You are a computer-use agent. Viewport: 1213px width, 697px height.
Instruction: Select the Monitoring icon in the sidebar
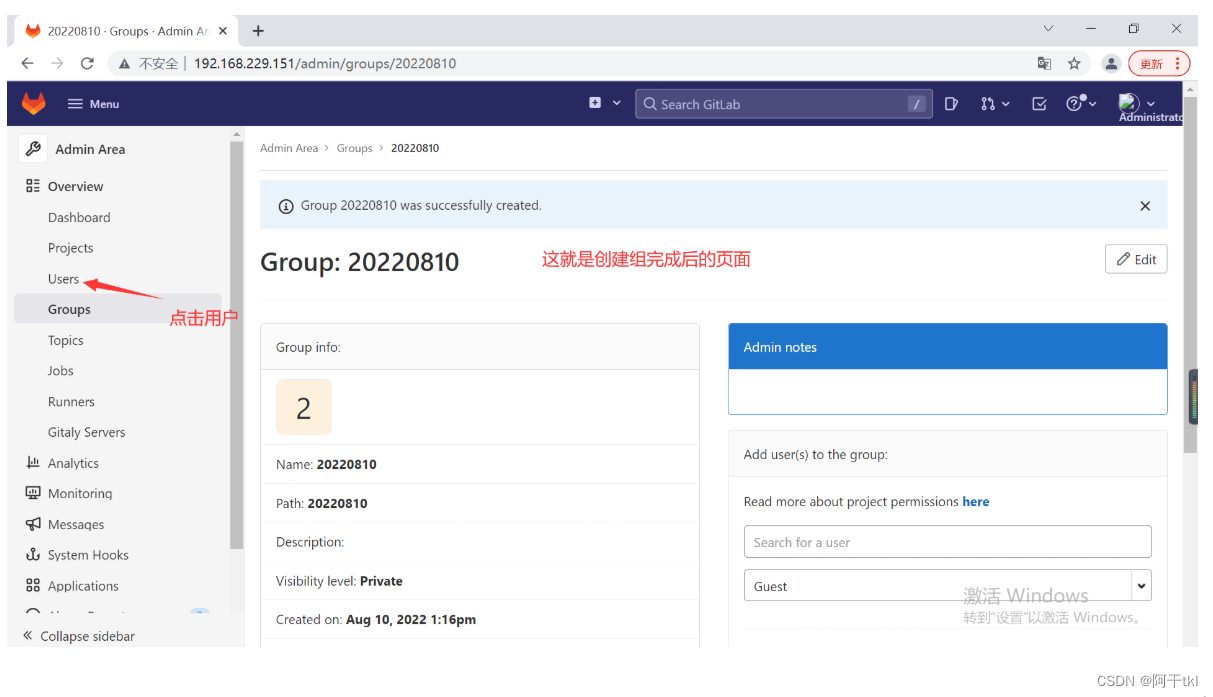pyautogui.click(x=33, y=493)
